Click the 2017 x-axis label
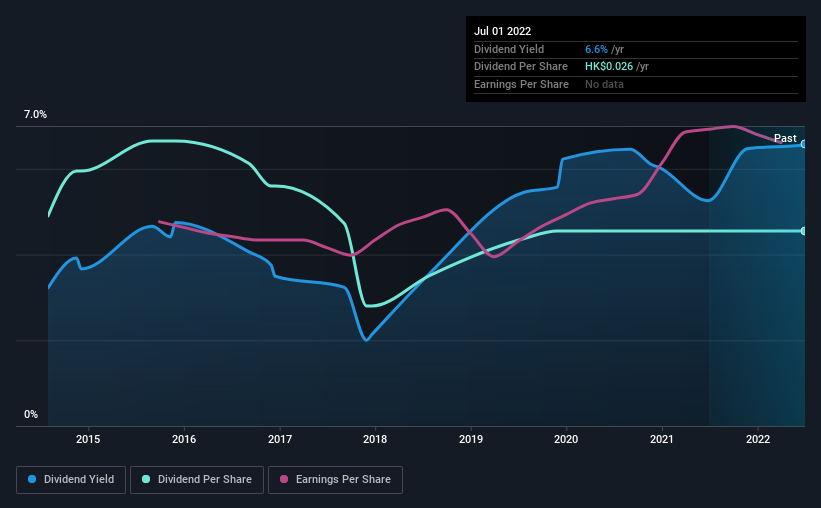Image resolution: width=821 pixels, height=508 pixels. point(280,439)
